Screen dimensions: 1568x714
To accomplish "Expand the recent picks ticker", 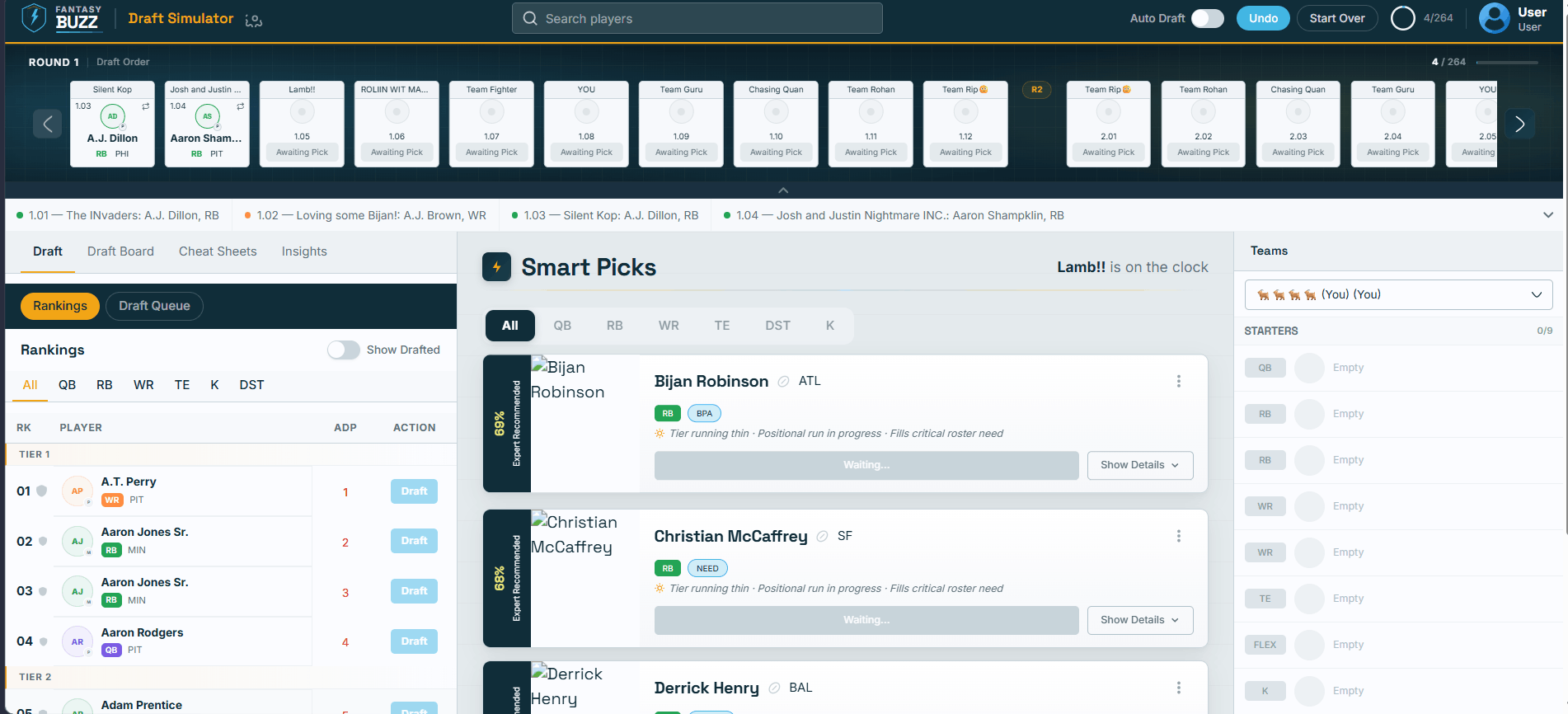I will coord(1547,215).
